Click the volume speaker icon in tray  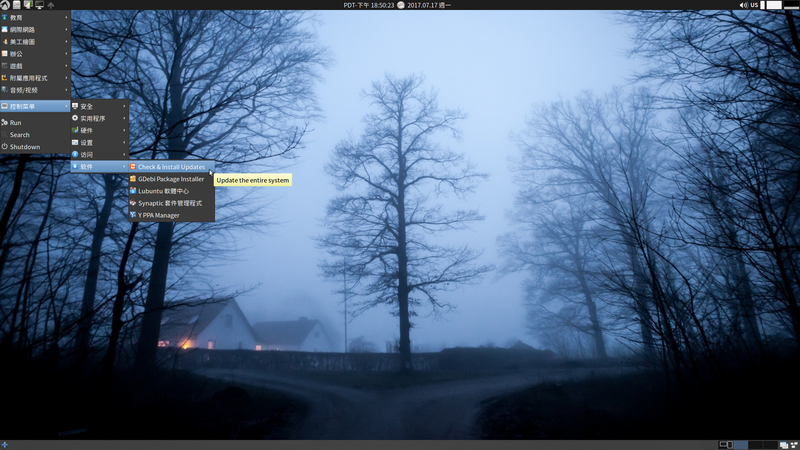pos(742,5)
